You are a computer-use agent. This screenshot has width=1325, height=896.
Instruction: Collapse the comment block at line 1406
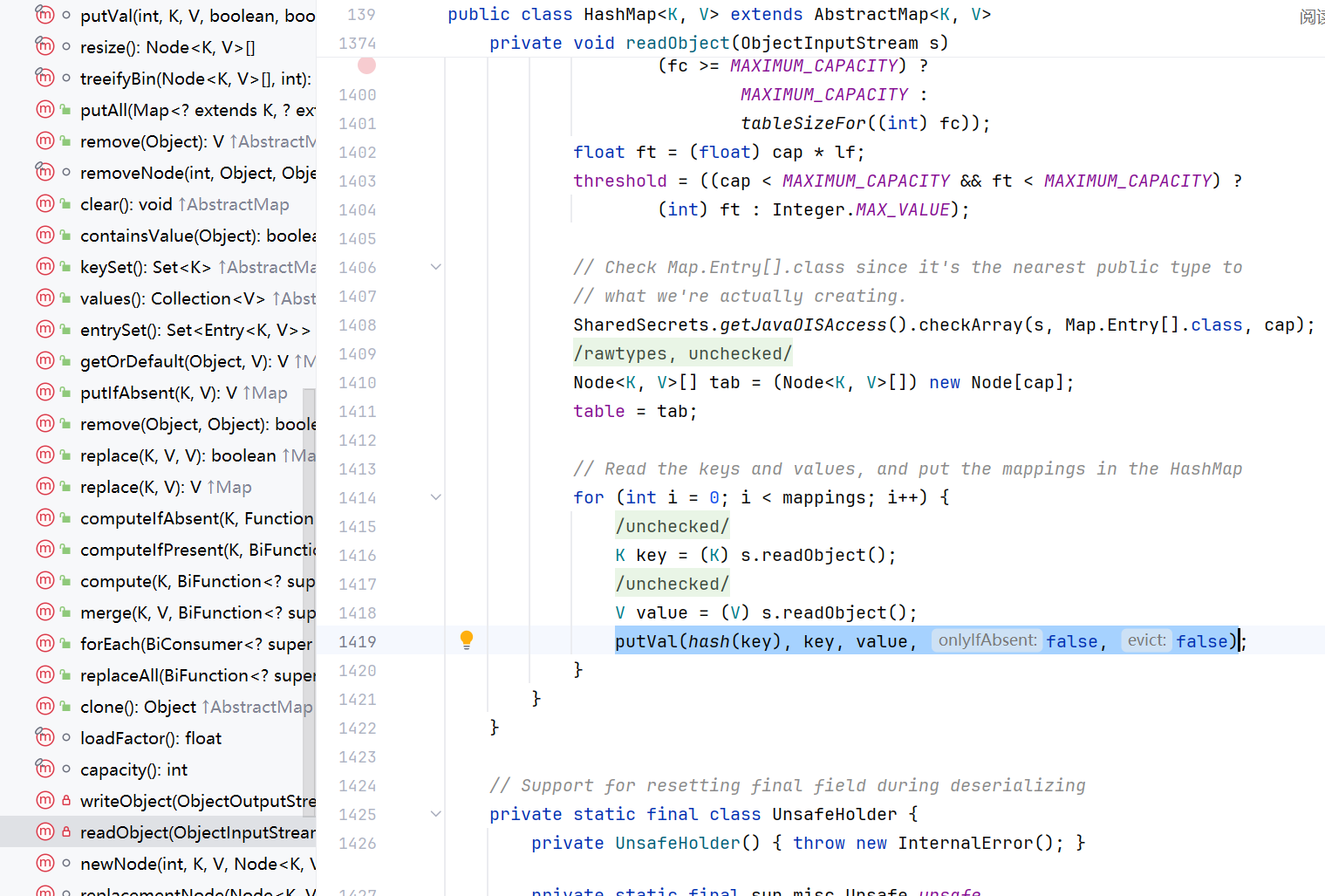[x=435, y=268]
